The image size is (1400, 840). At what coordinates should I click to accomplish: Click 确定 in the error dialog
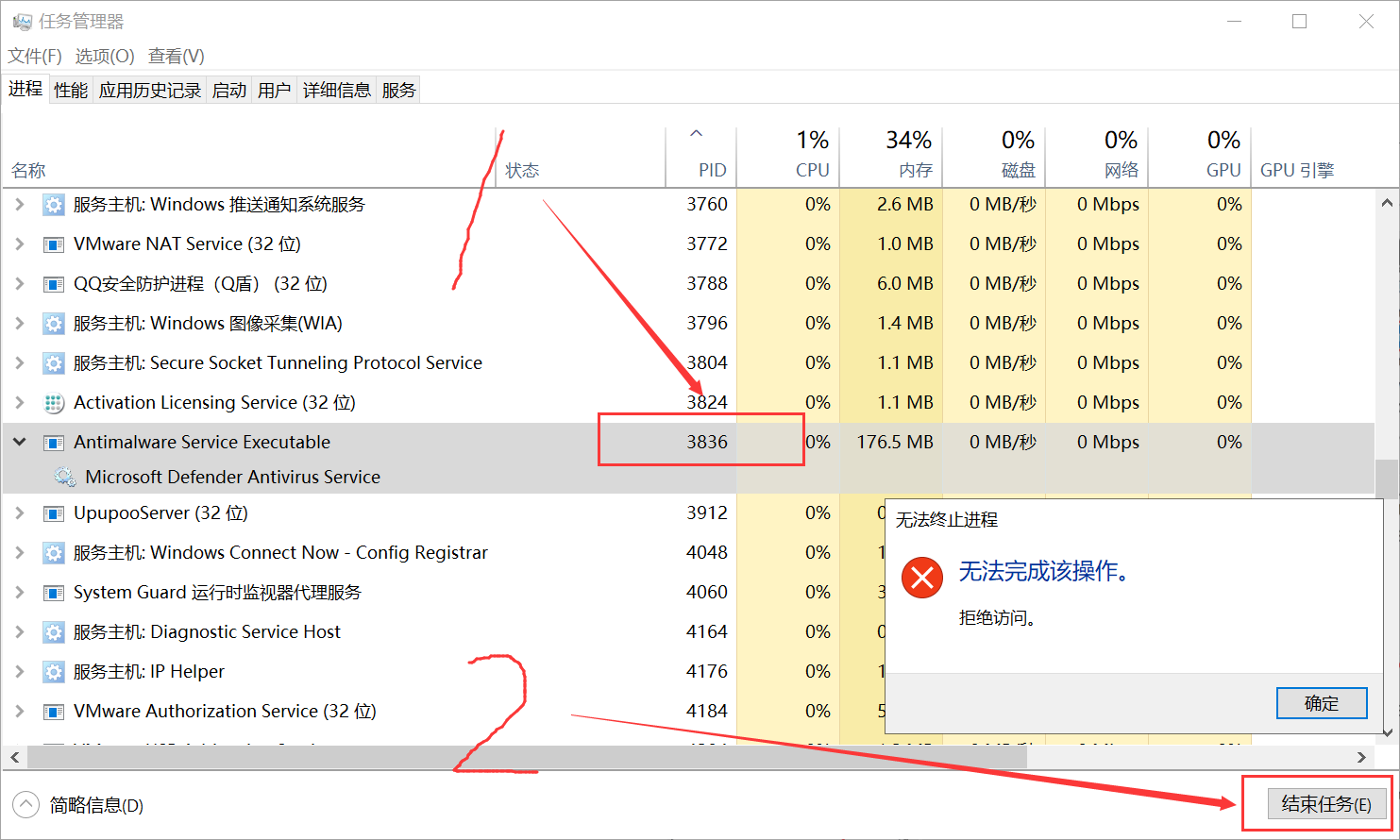click(x=1322, y=703)
